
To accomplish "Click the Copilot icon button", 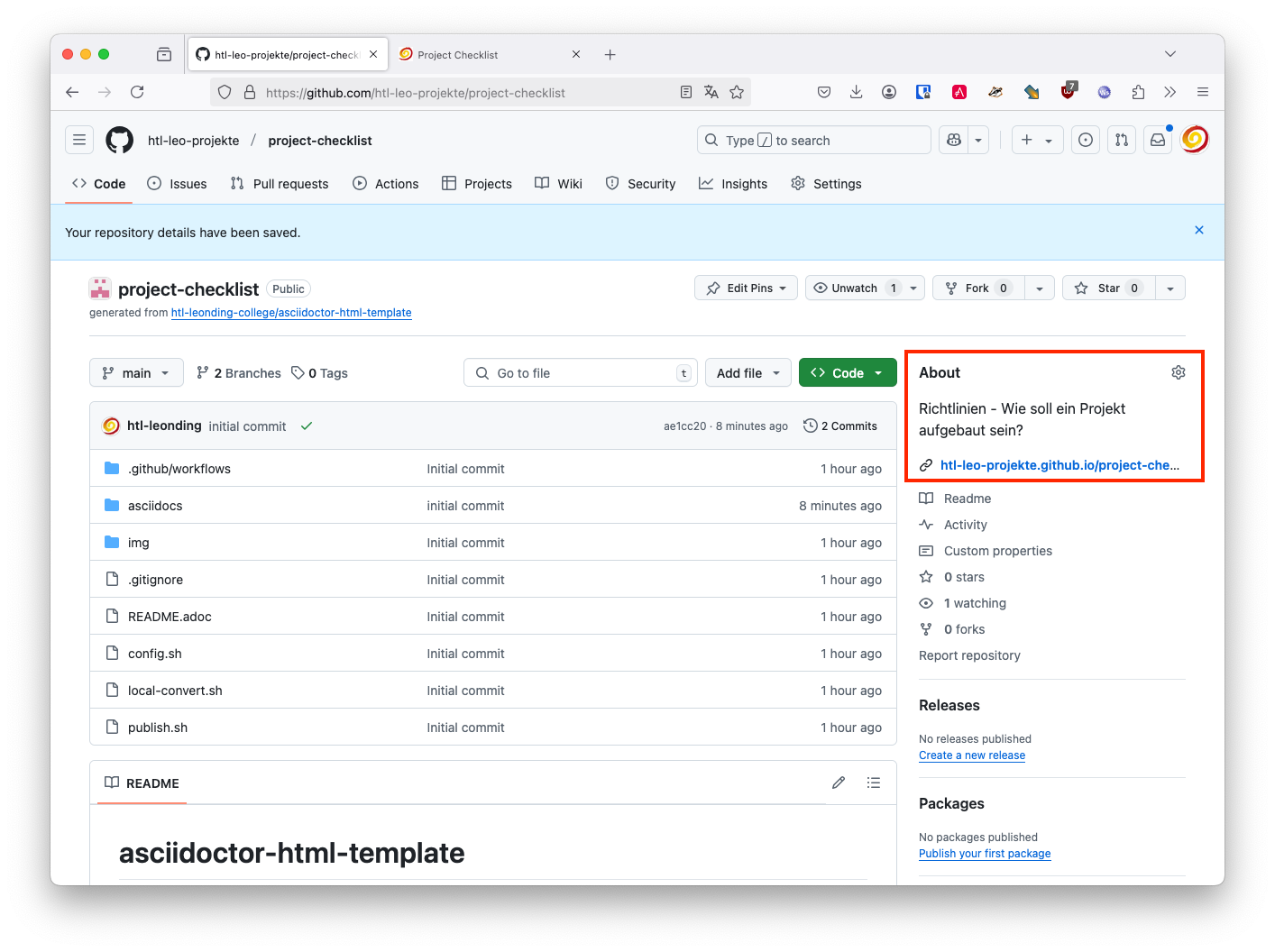I will coord(954,140).
